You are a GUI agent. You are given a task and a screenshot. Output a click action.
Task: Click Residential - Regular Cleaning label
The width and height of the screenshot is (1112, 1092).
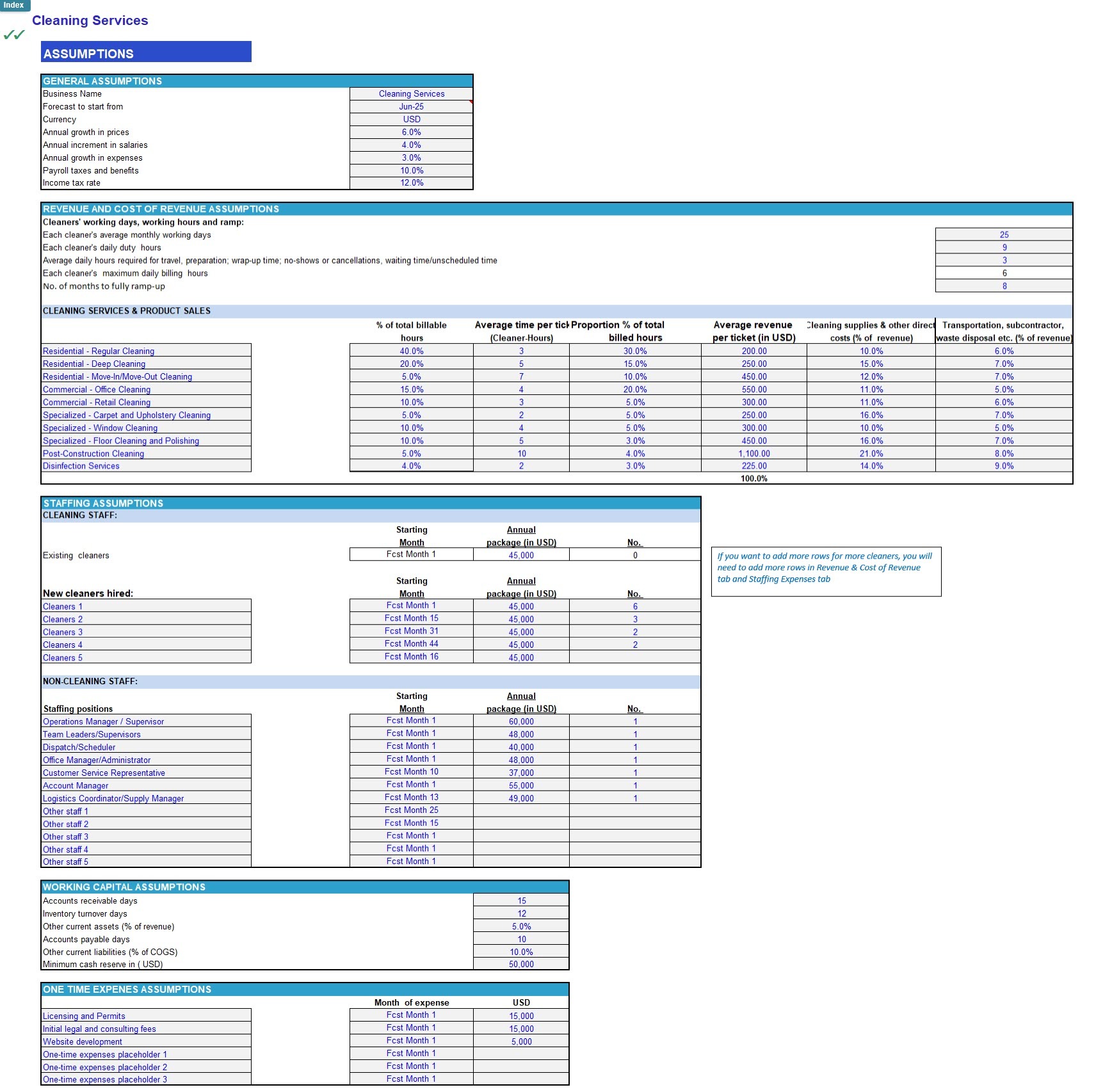click(x=146, y=351)
